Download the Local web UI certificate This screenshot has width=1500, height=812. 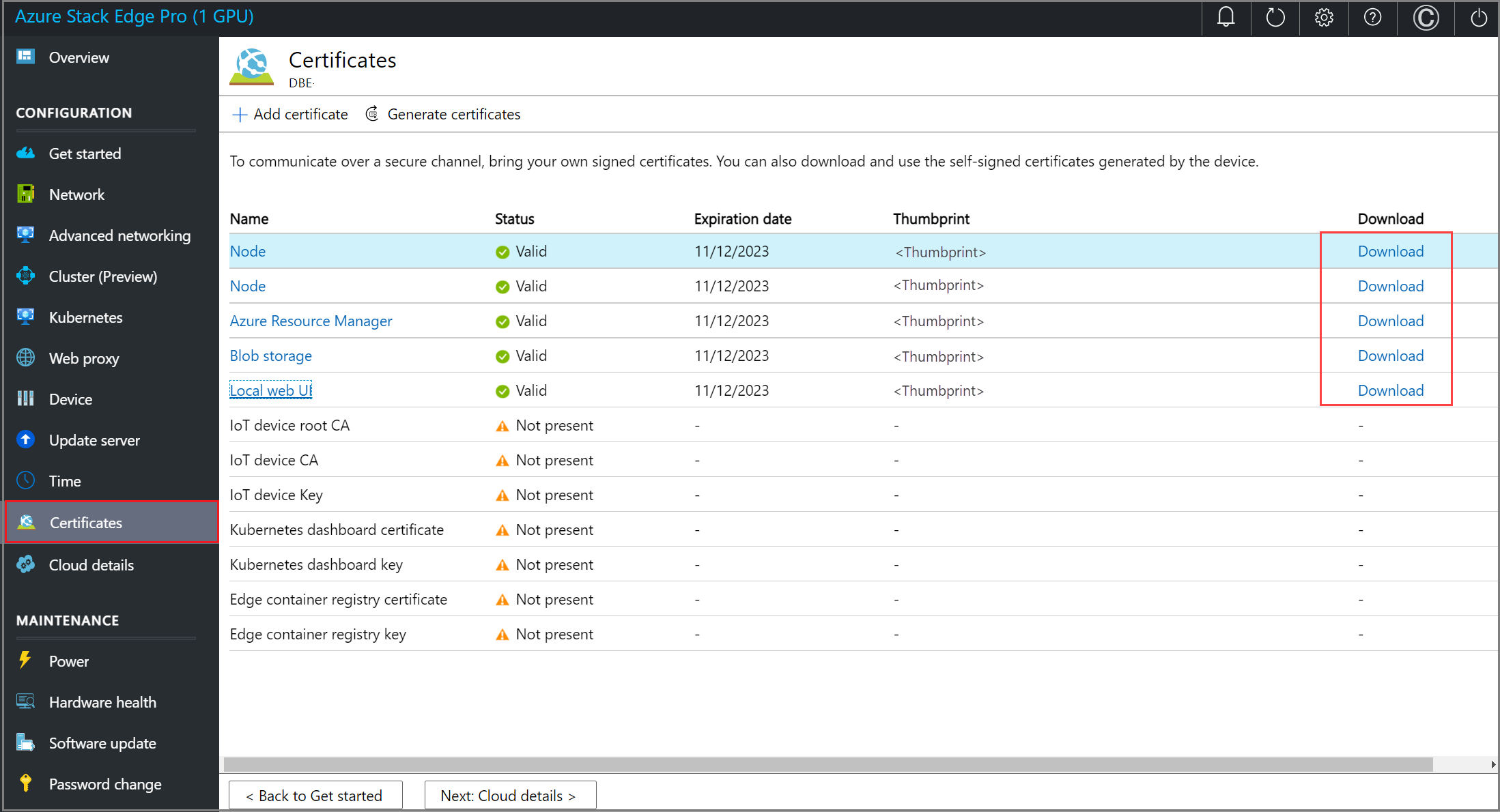click(1390, 390)
